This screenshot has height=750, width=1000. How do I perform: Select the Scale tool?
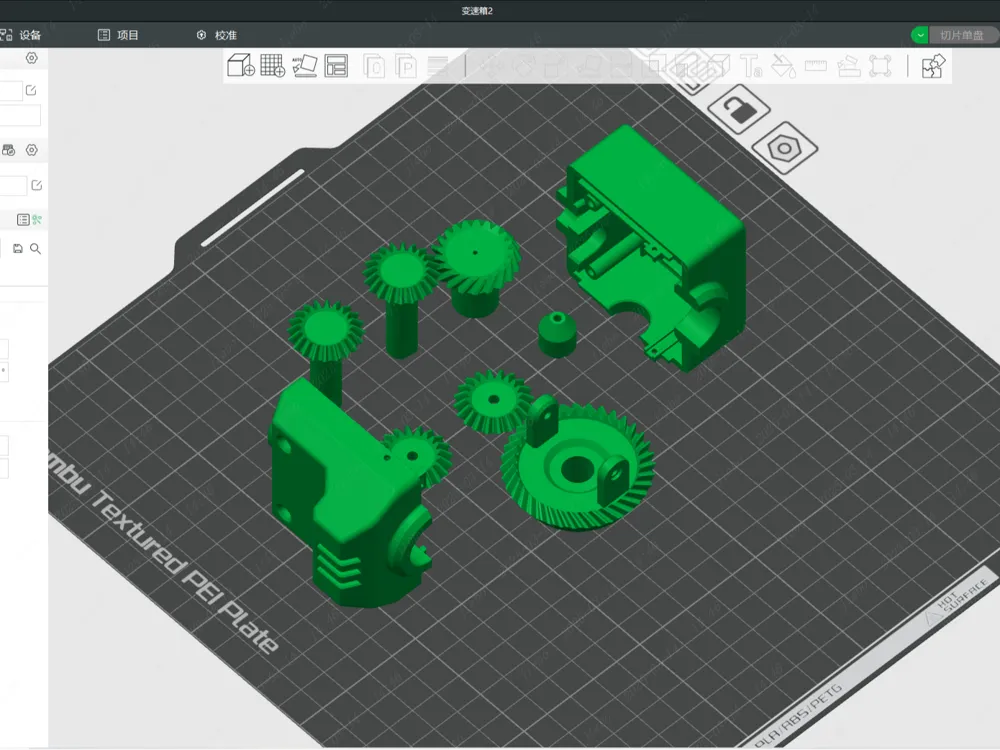[x=556, y=66]
